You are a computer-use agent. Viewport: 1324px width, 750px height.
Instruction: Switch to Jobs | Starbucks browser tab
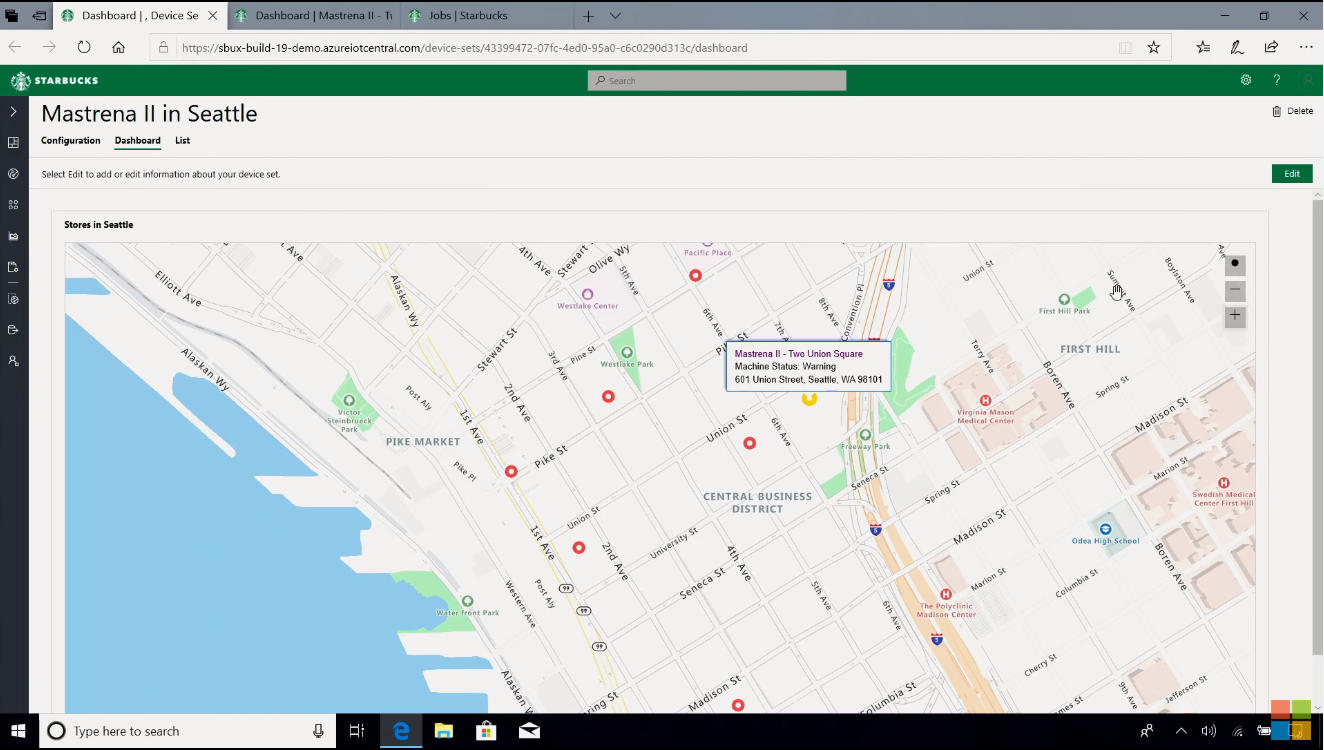[470, 16]
